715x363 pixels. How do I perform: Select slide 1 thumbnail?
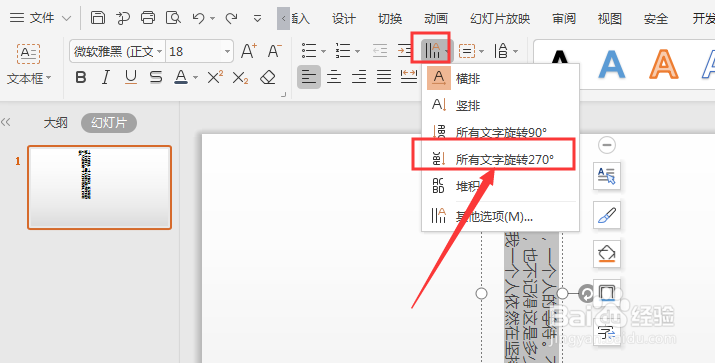point(99,187)
